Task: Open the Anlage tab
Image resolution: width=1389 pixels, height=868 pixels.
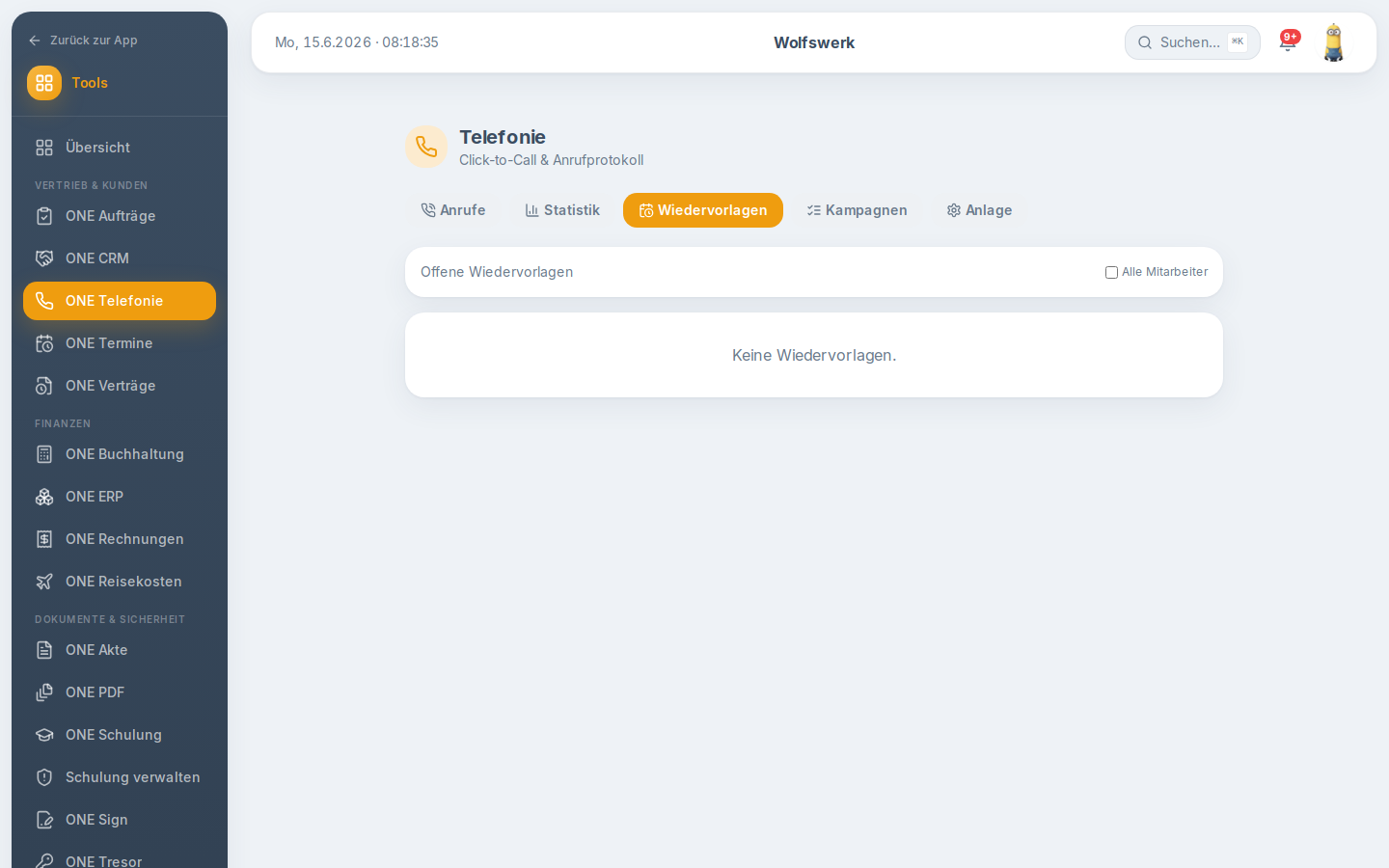Action: pyautogui.click(x=979, y=210)
